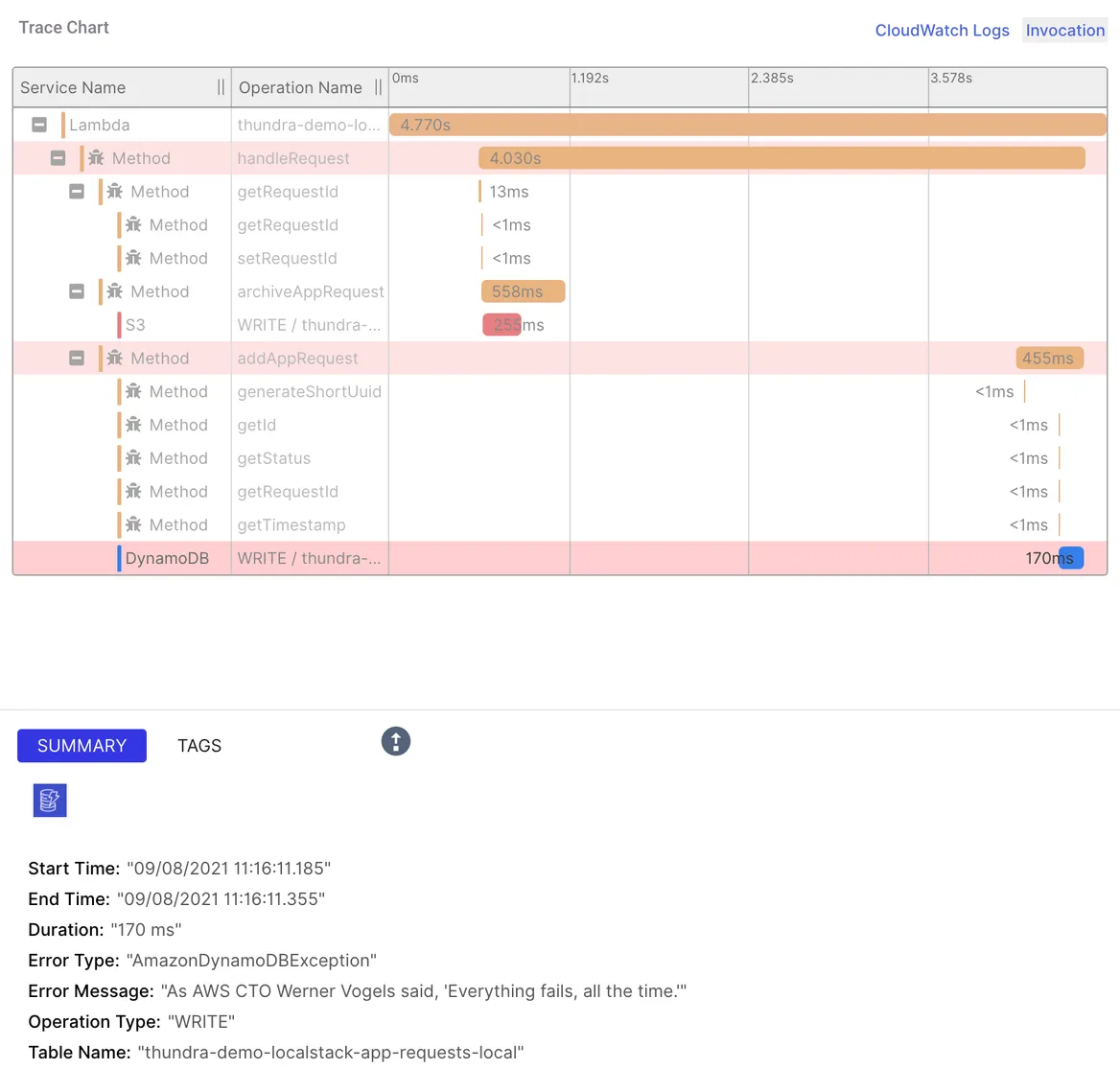Click the Method spider icon beside handleRequest
The width and height of the screenshot is (1120, 1069).
94,157
